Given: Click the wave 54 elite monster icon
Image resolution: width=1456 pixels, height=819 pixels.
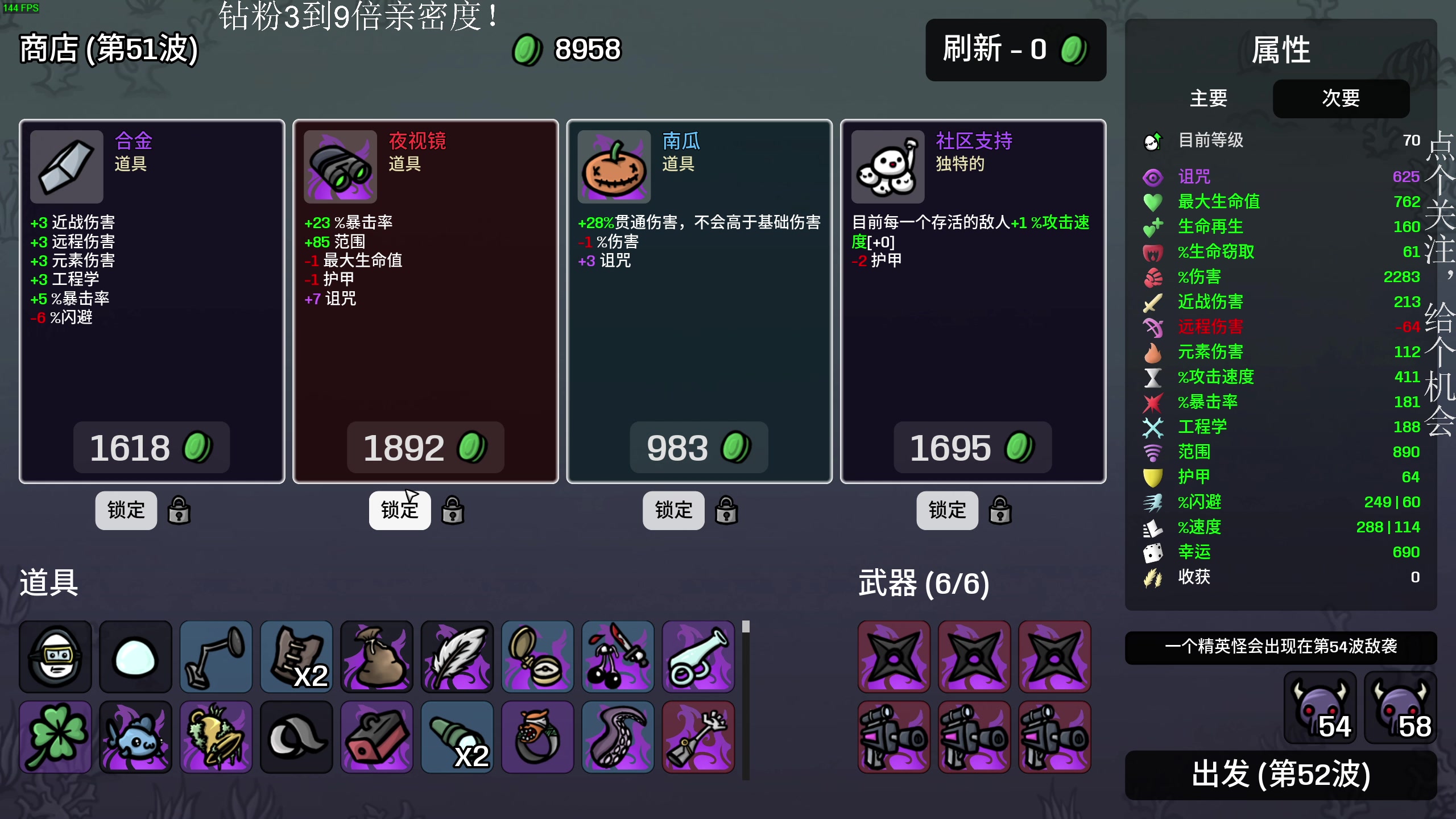Looking at the screenshot, I should (1320, 707).
